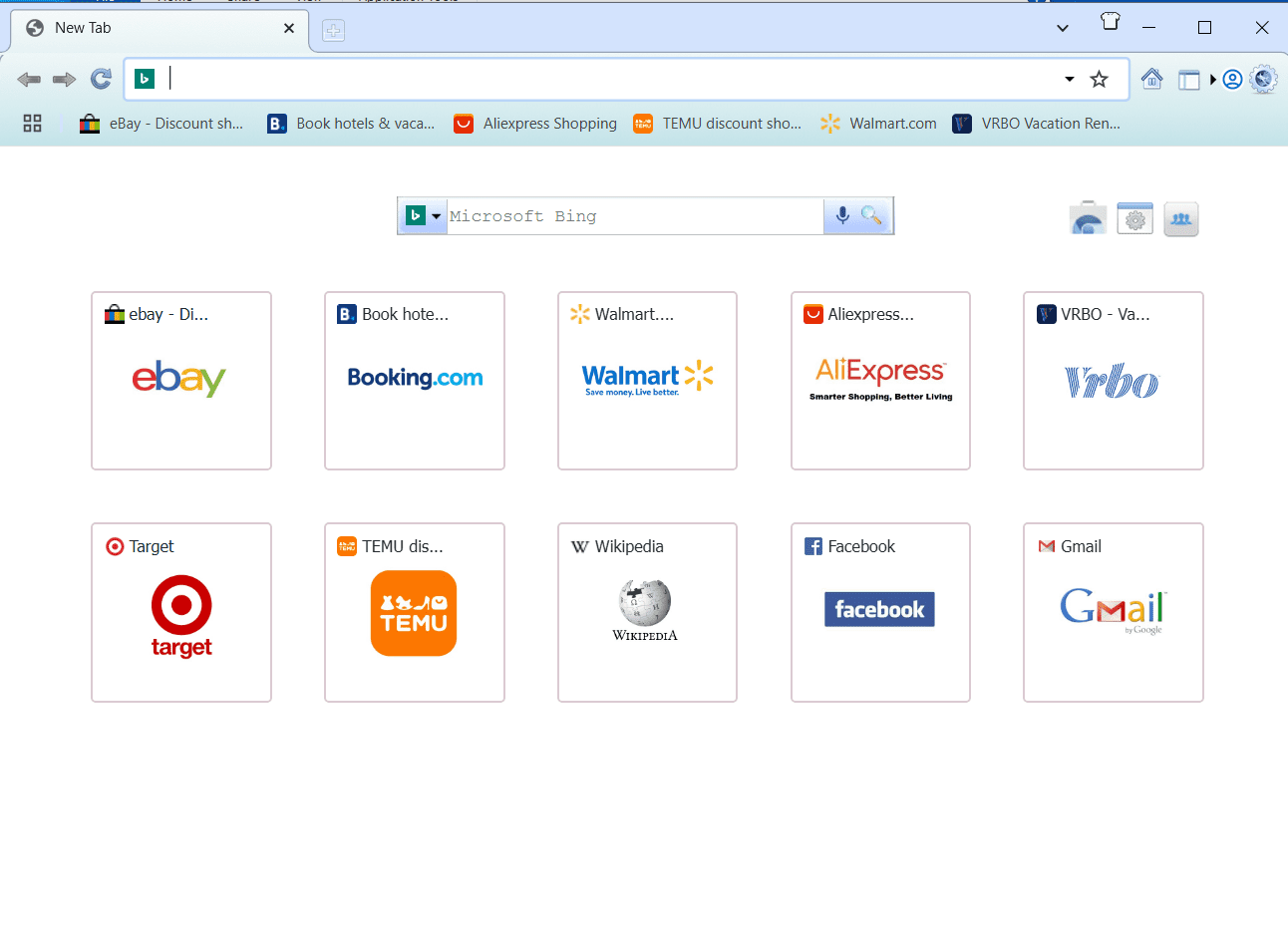
Task: Click into the Microsoft Bing search box
Action: [635, 216]
